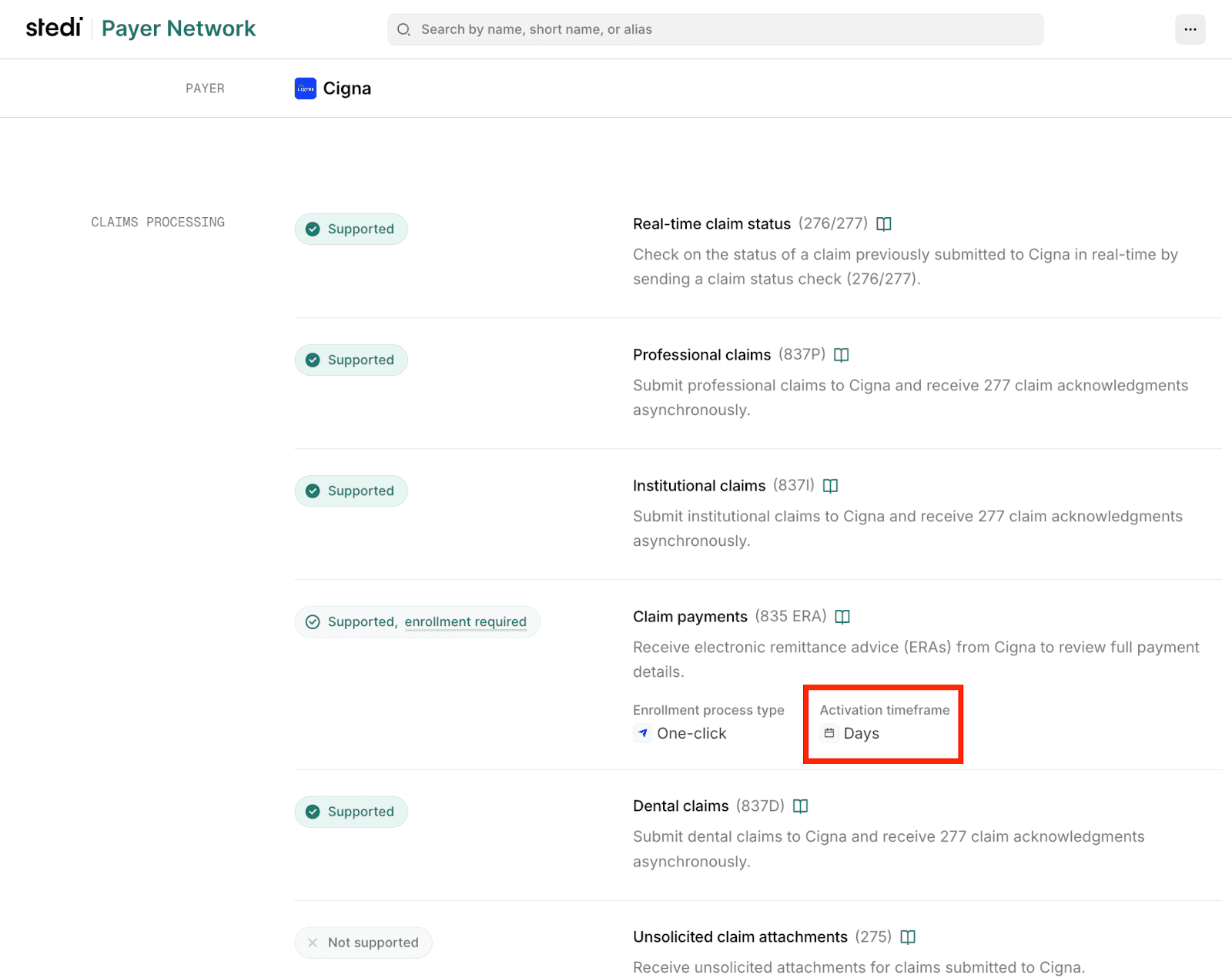Click the calendar icon beside Days
Image resolution: width=1232 pixels, height=978 pixels.
click(x=829, y=733)
